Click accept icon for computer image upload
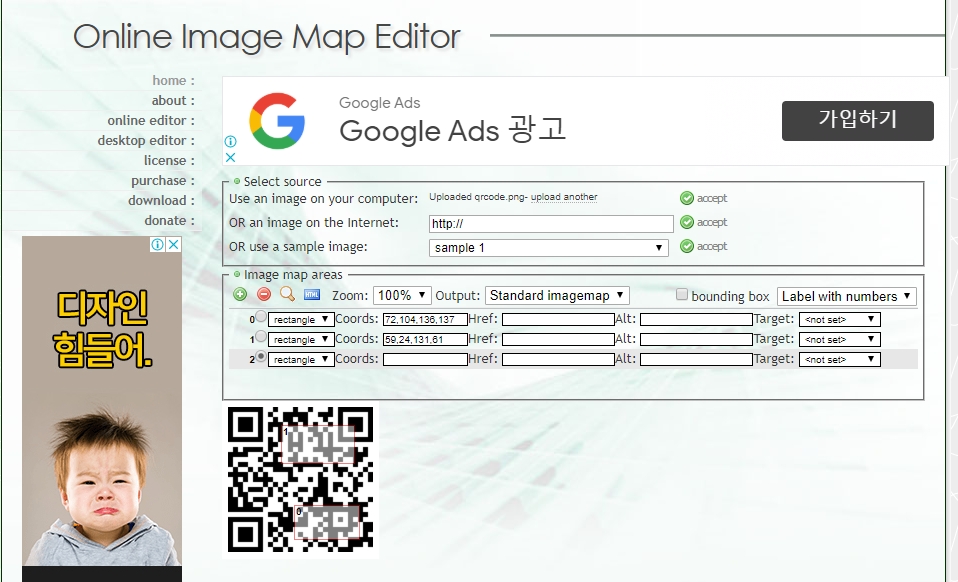This screenshot has width=958, height=582. pos(687,198)
